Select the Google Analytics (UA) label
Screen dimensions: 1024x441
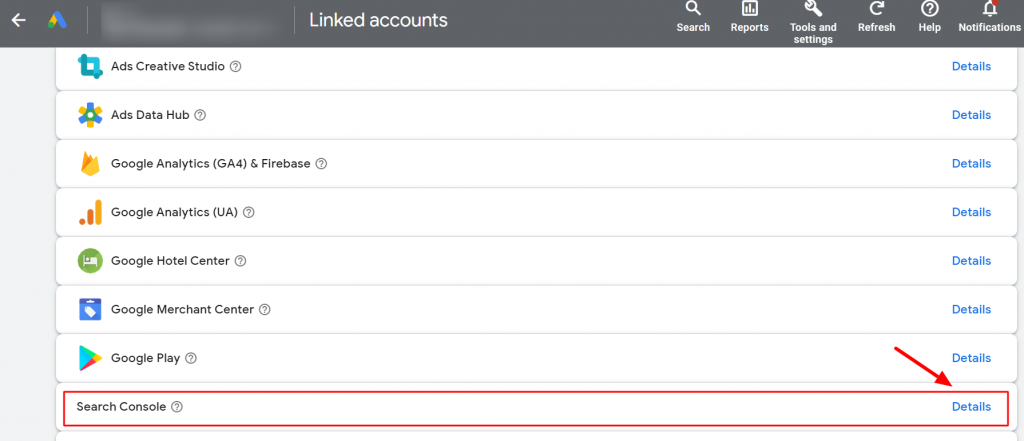pyautogui.click(x=174, y=212)
